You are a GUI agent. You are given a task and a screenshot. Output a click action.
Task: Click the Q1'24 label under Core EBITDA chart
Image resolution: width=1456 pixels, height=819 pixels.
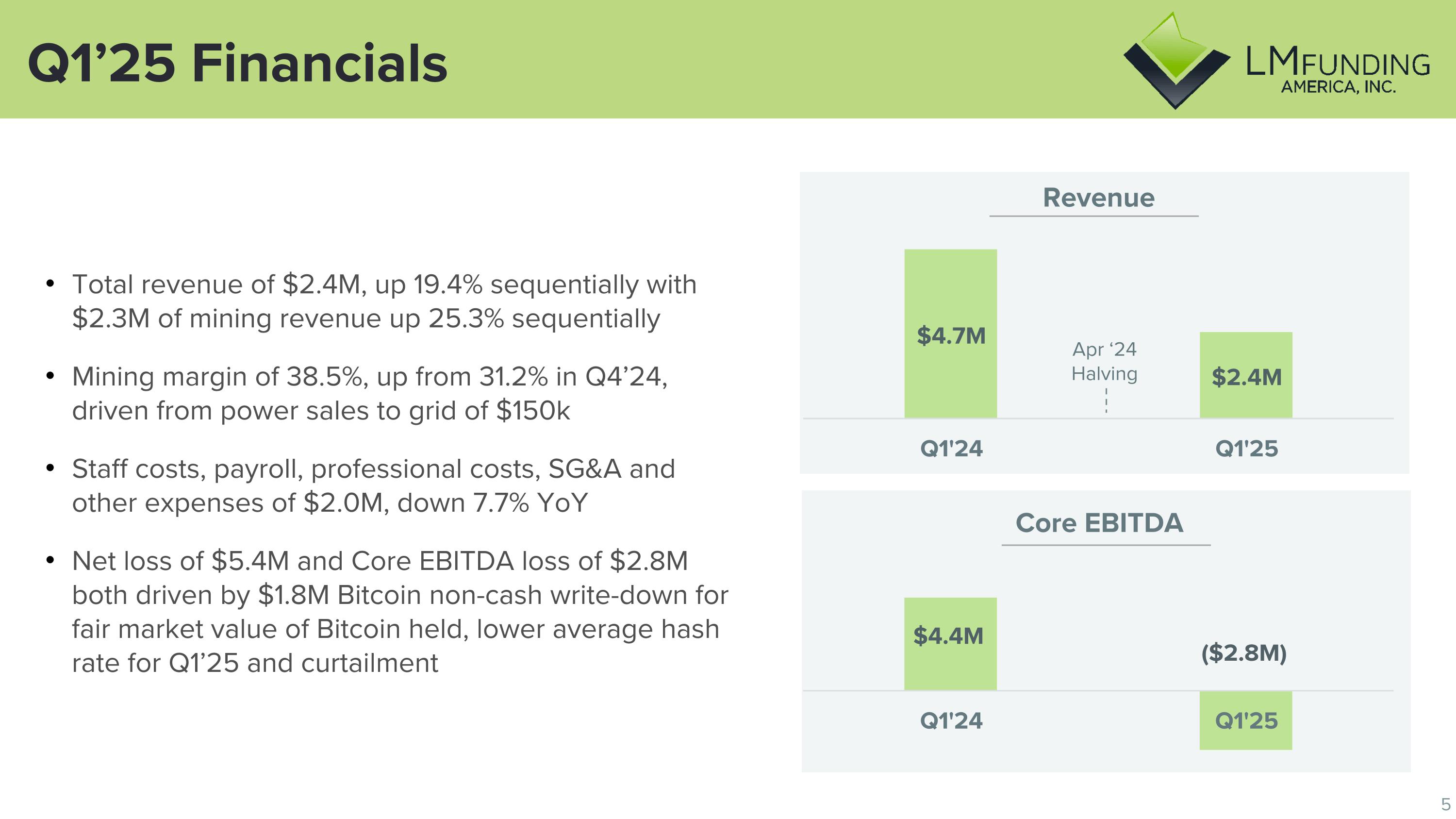(x=951, y=720)
